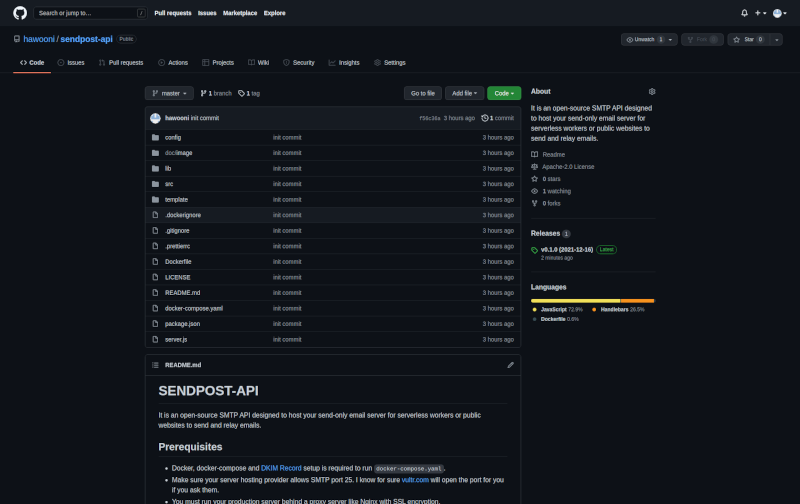Click the server.js file icon
800x504 pixels.
click(x=155, y=340)
